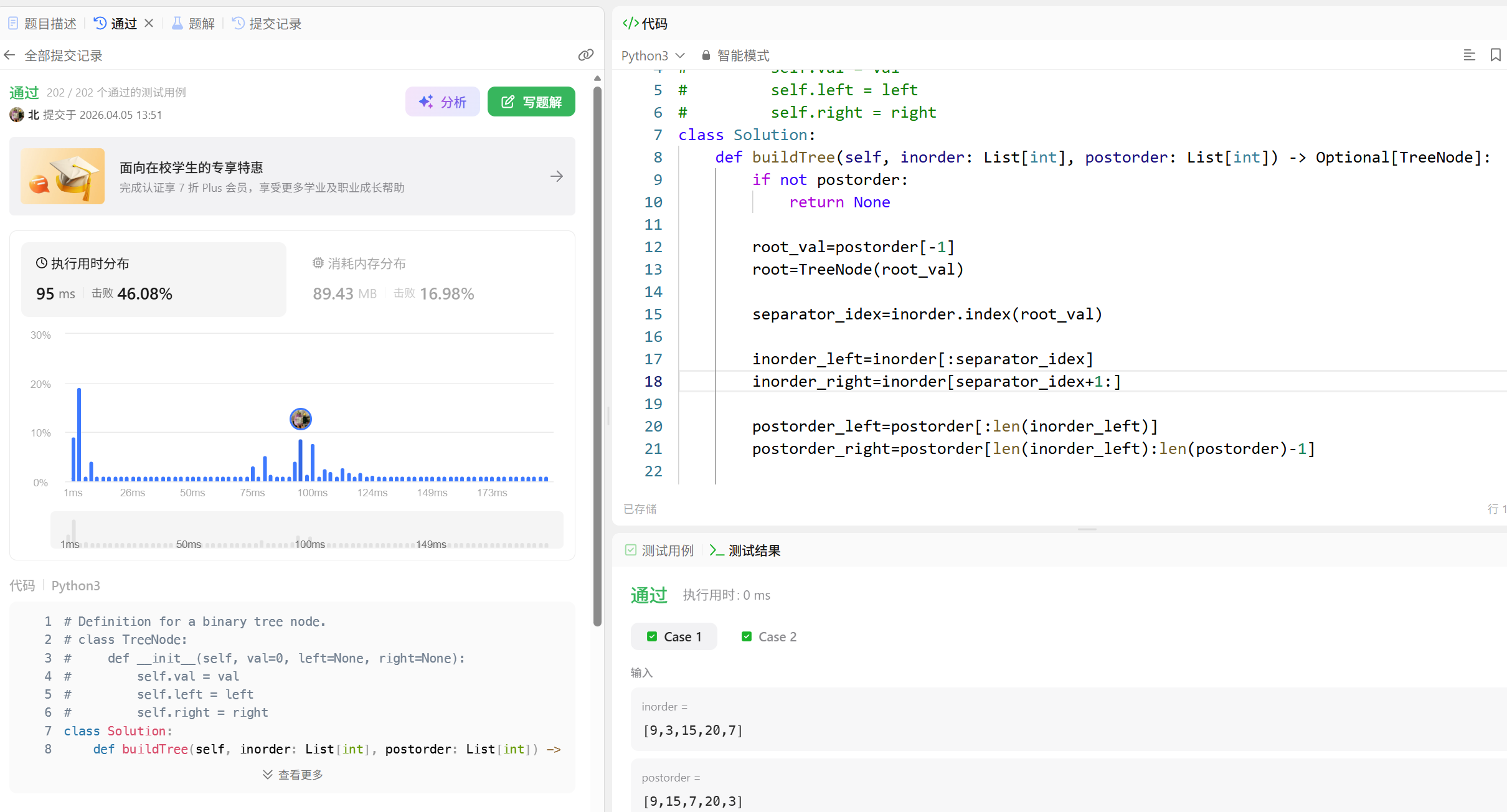
Task: Open the Python3 language dropdown
Action: coord(653,55)
